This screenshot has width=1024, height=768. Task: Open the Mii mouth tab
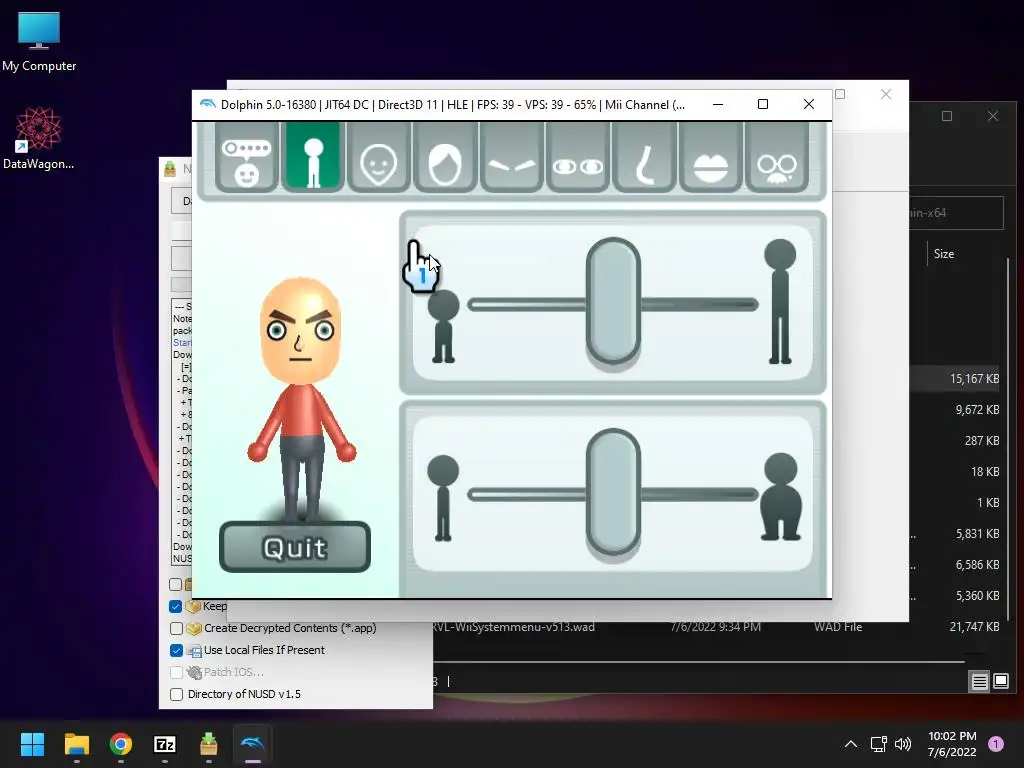711,157
